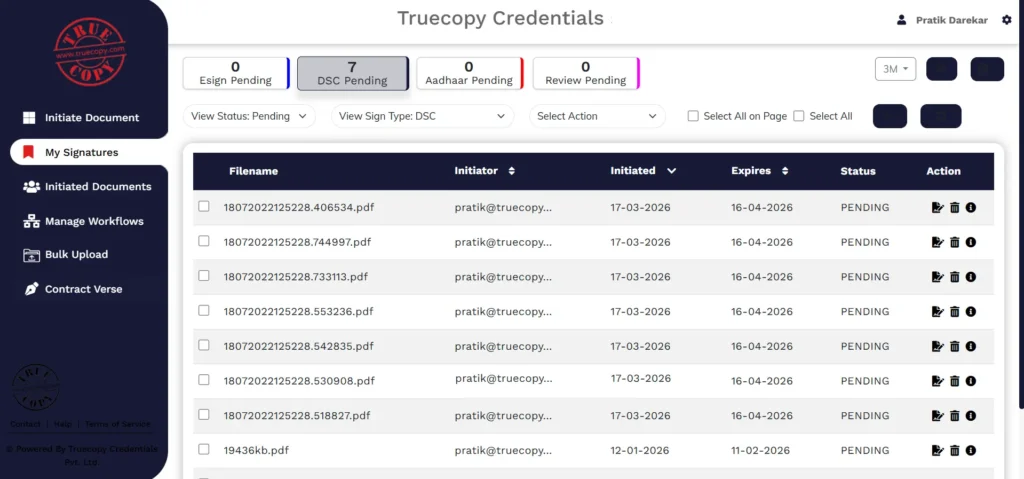Sign document 18072022125228.530908.pdf via sign icon

(938, 381)
